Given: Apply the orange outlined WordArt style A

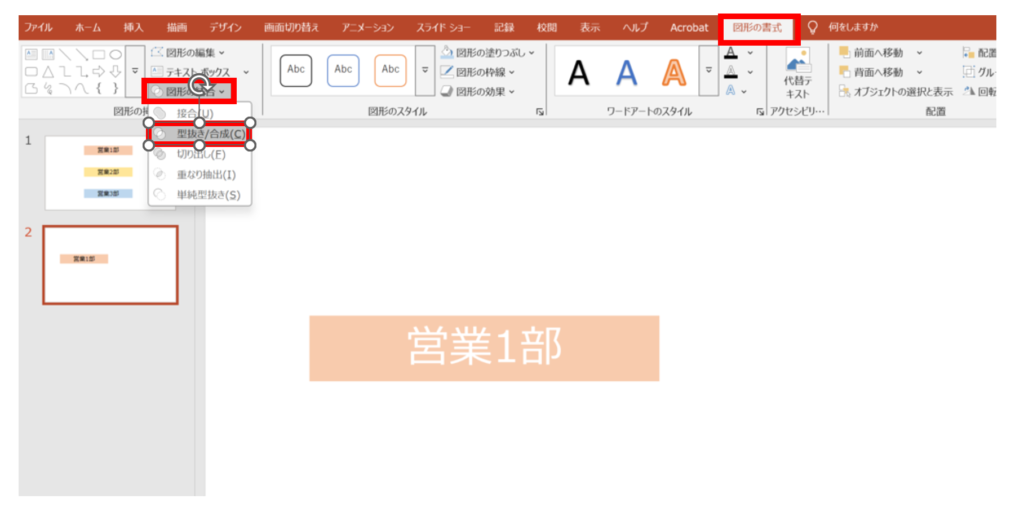Looking at the screenshot, I should tap(675, 72).
